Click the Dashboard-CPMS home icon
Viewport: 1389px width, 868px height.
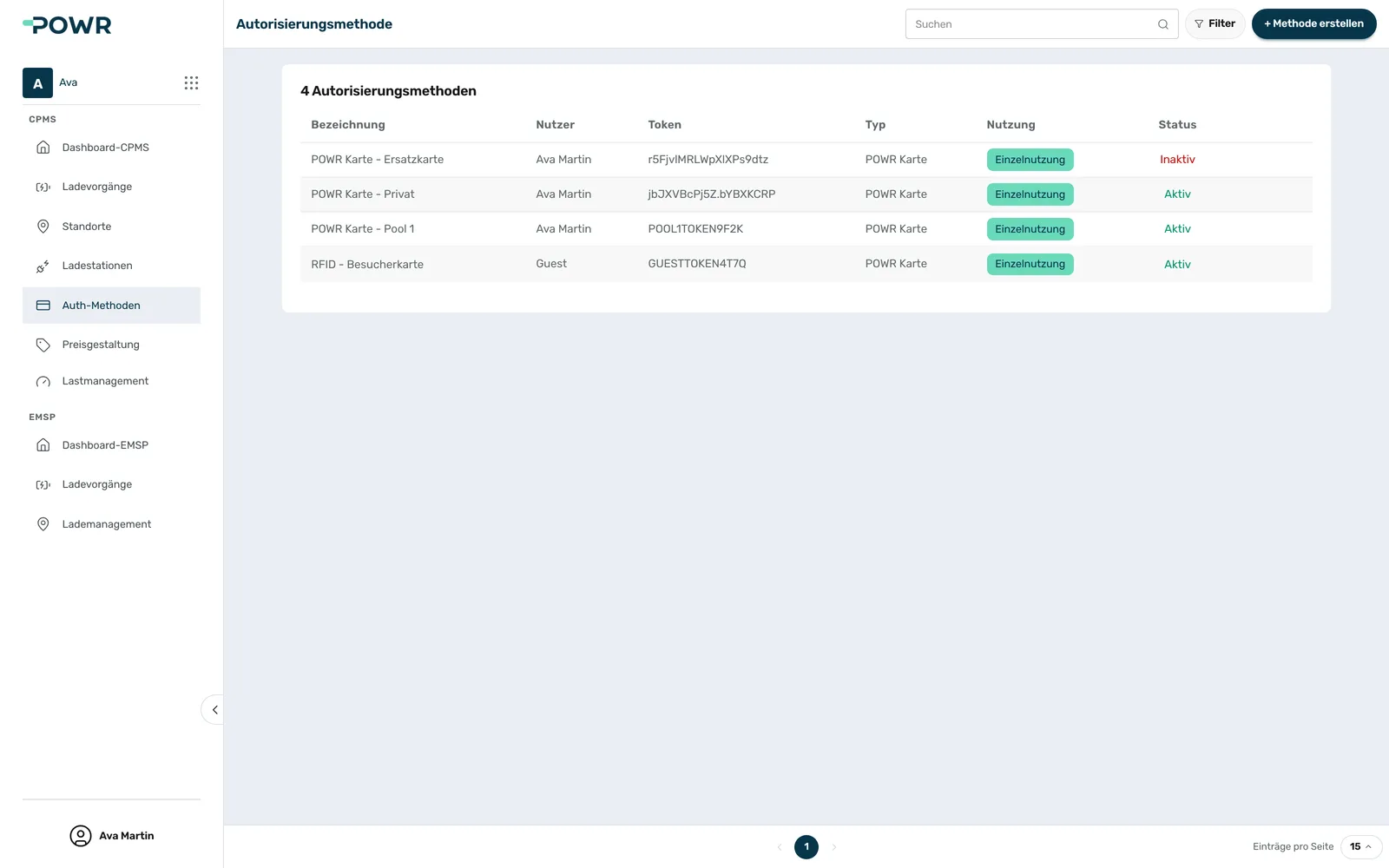click(x=43, y=148)
